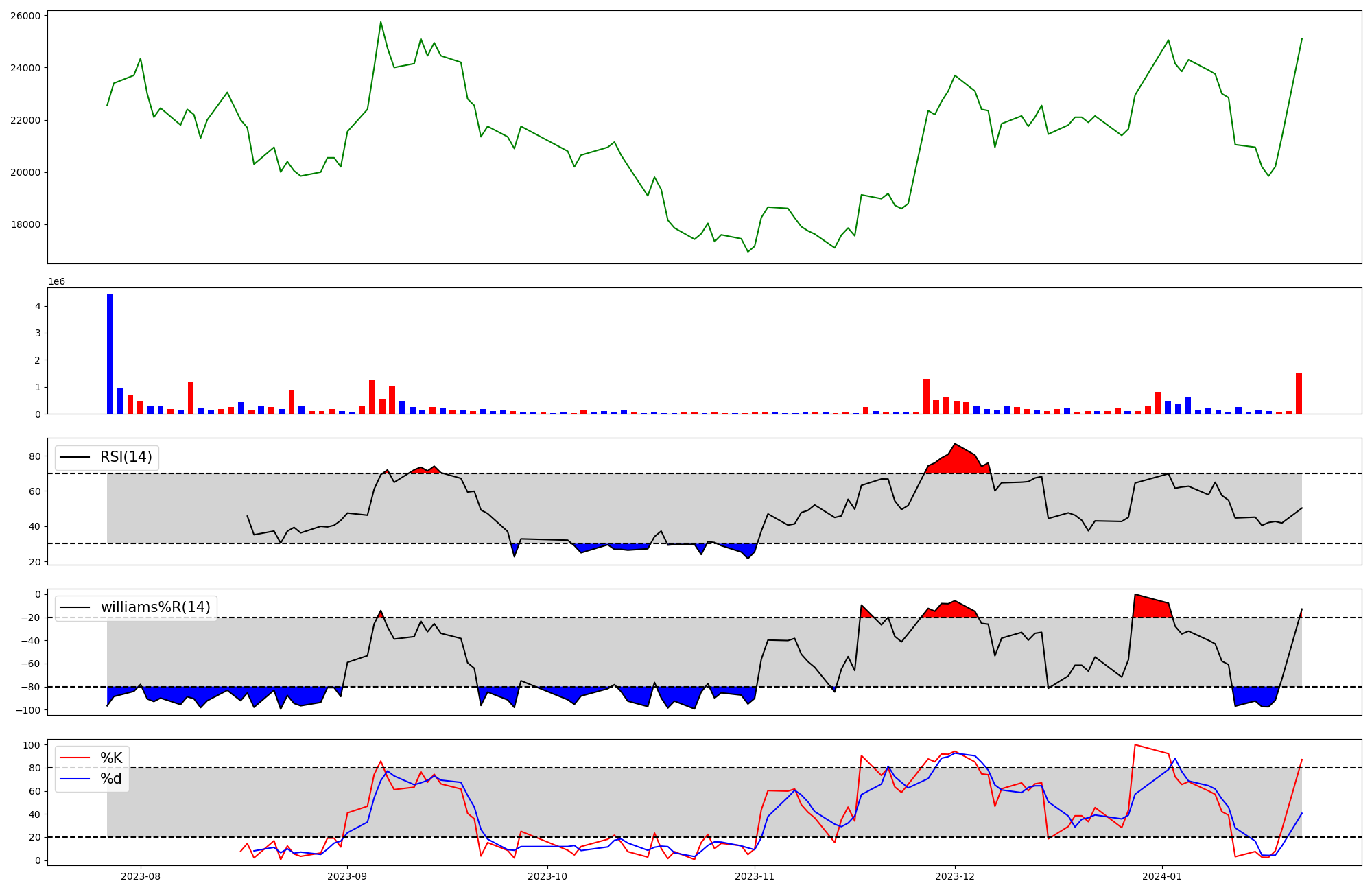The height and width of the screenshot is (892, 1372).
Task: Select the 2023-09 x-axis date label
Action: [x=347, y=876]
